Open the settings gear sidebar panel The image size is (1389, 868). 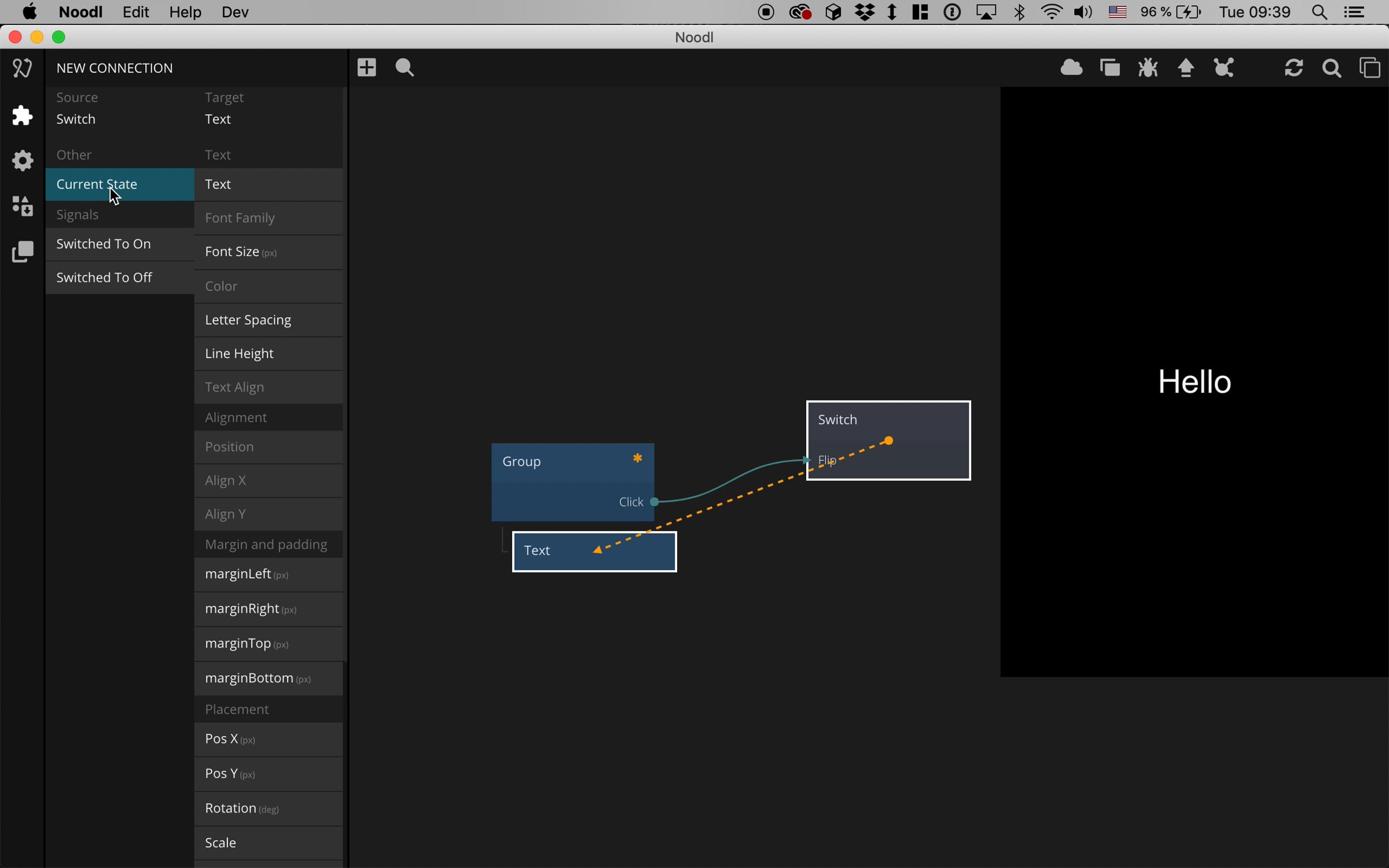click(22, 160)
